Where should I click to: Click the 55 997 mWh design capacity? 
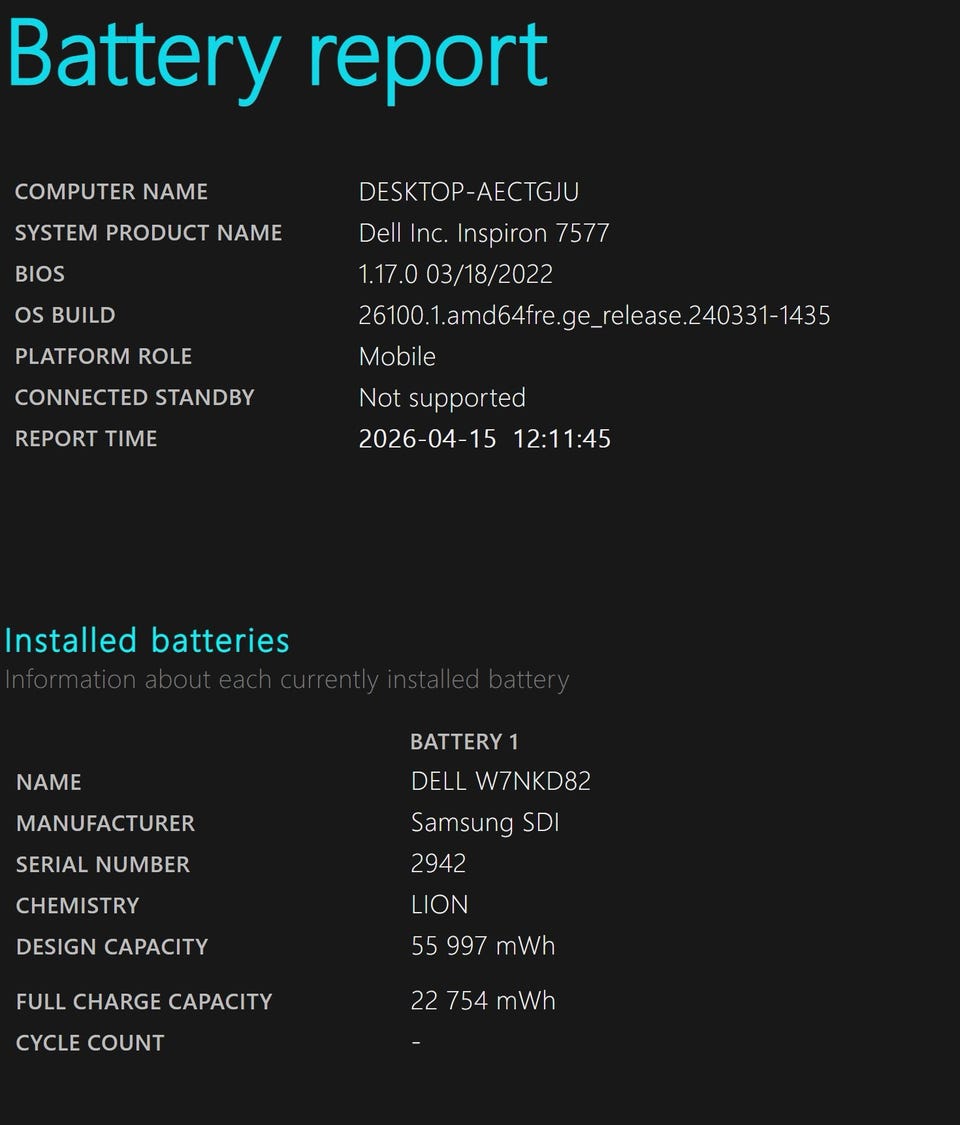coord(482,946)
